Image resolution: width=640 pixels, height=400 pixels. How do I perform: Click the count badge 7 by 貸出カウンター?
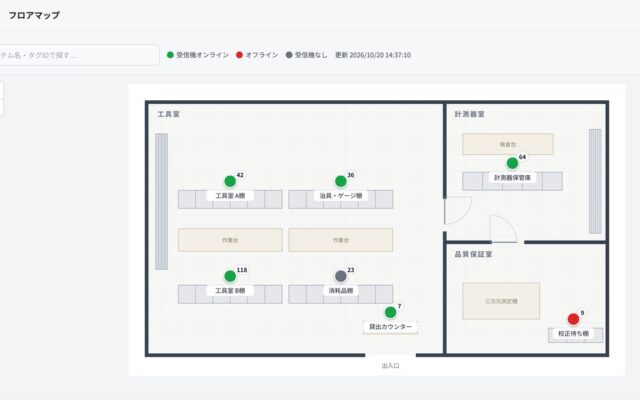point(400,306)
